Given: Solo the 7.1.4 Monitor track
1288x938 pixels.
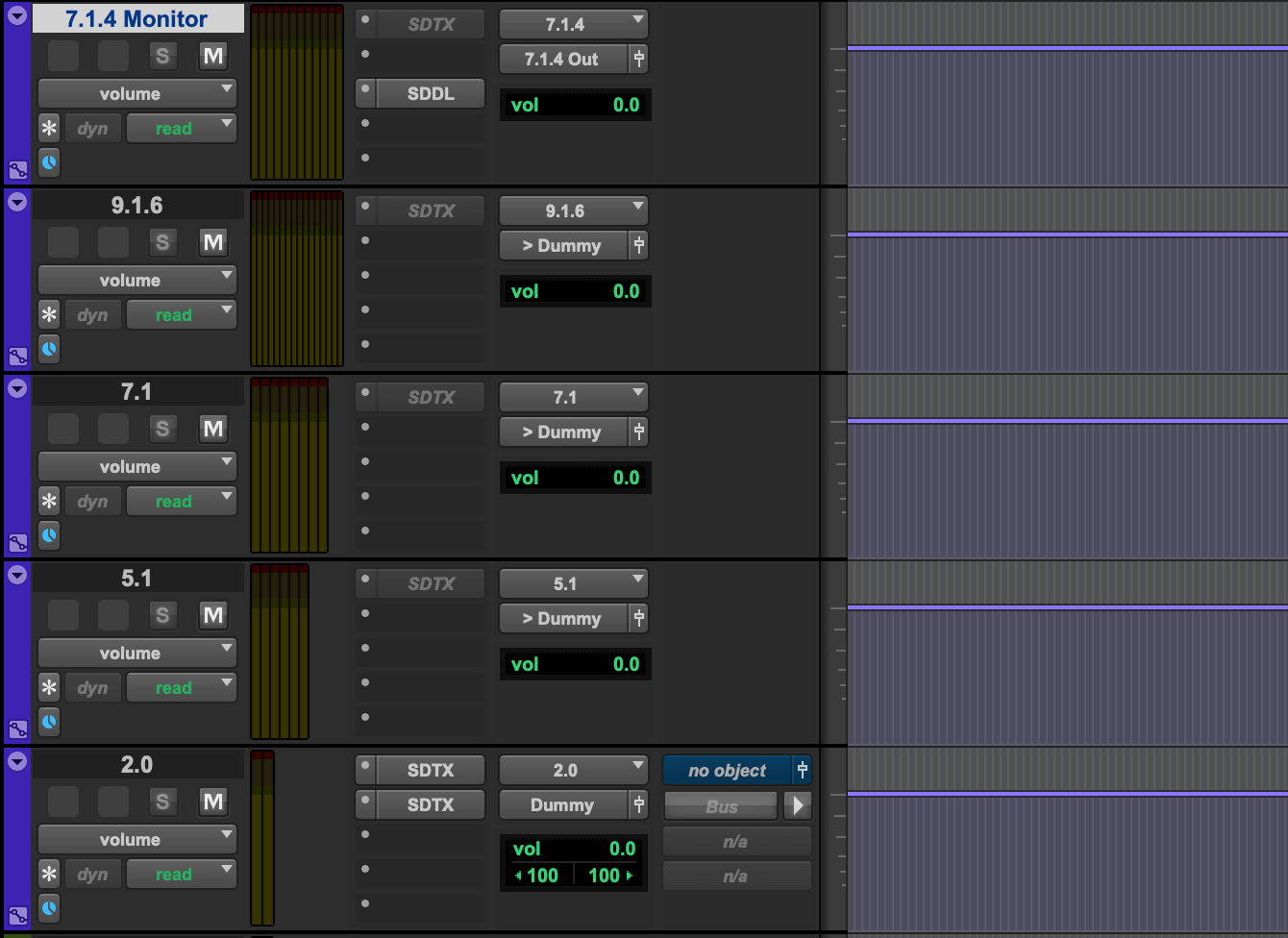Looking at the screenshot, I should [162, 56].
